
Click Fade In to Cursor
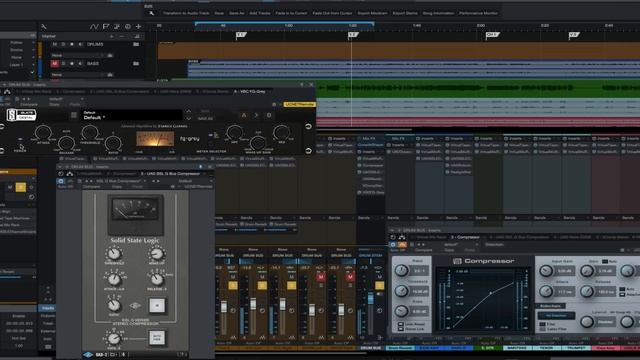291,13
